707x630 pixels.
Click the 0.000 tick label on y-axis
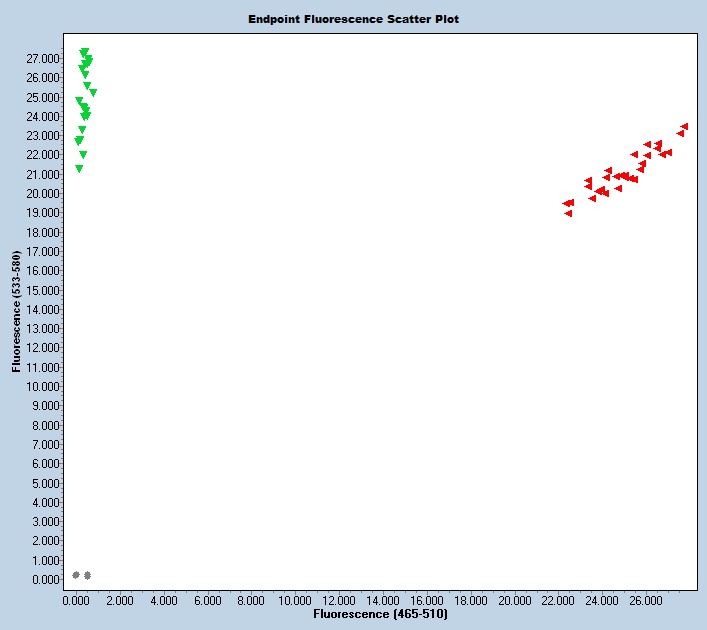coord(45,579)
